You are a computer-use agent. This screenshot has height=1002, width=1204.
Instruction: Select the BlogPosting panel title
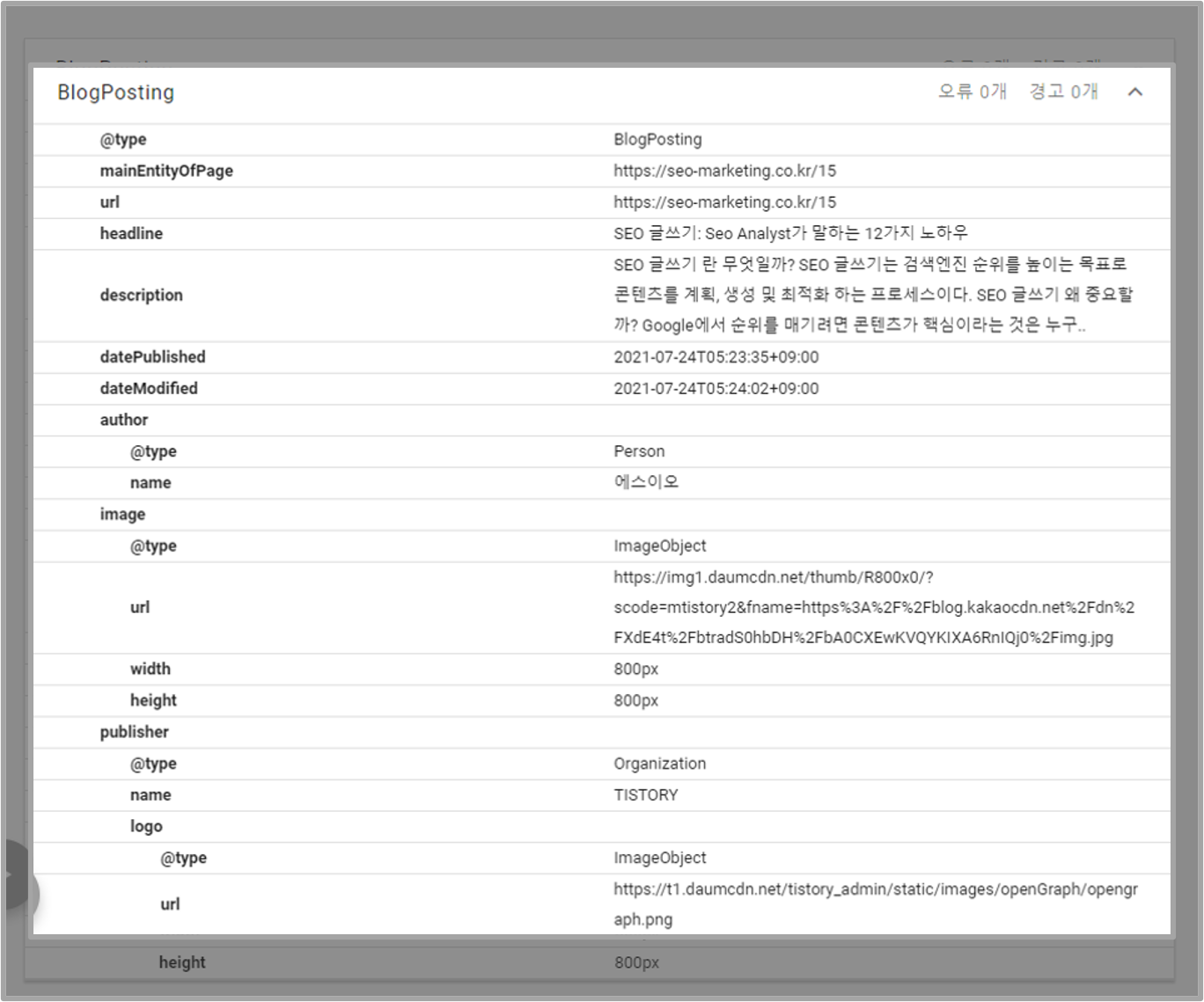point(115,91)
